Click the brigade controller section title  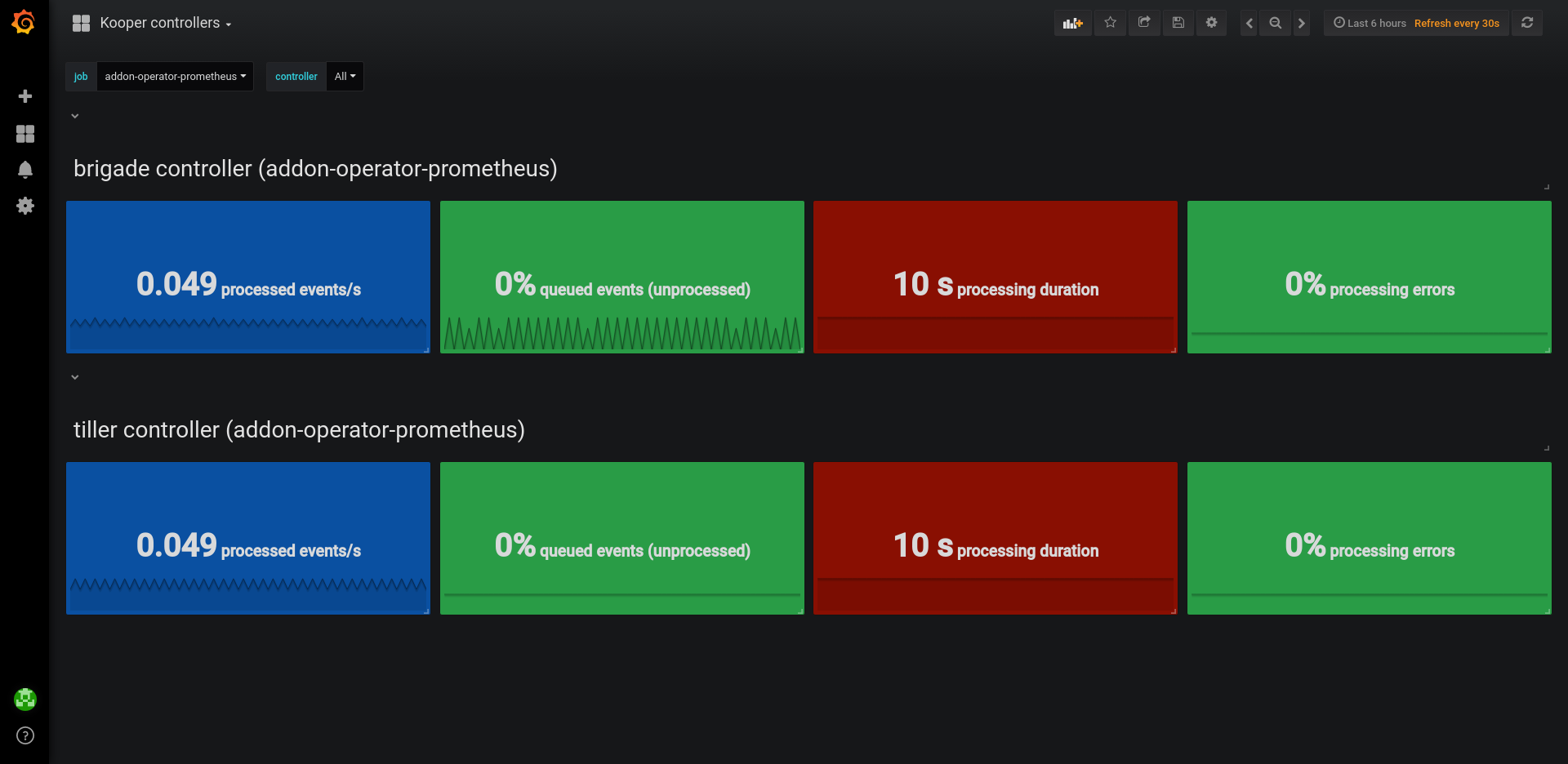[x=315, y=168]
